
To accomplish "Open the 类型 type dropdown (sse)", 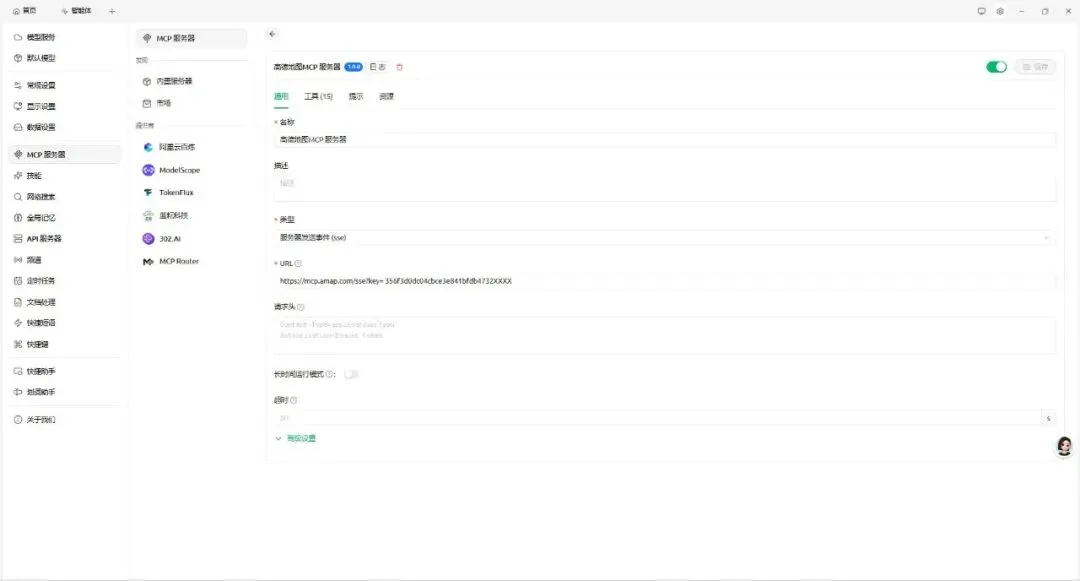I will pyautogui.click(x=664, y=237).
